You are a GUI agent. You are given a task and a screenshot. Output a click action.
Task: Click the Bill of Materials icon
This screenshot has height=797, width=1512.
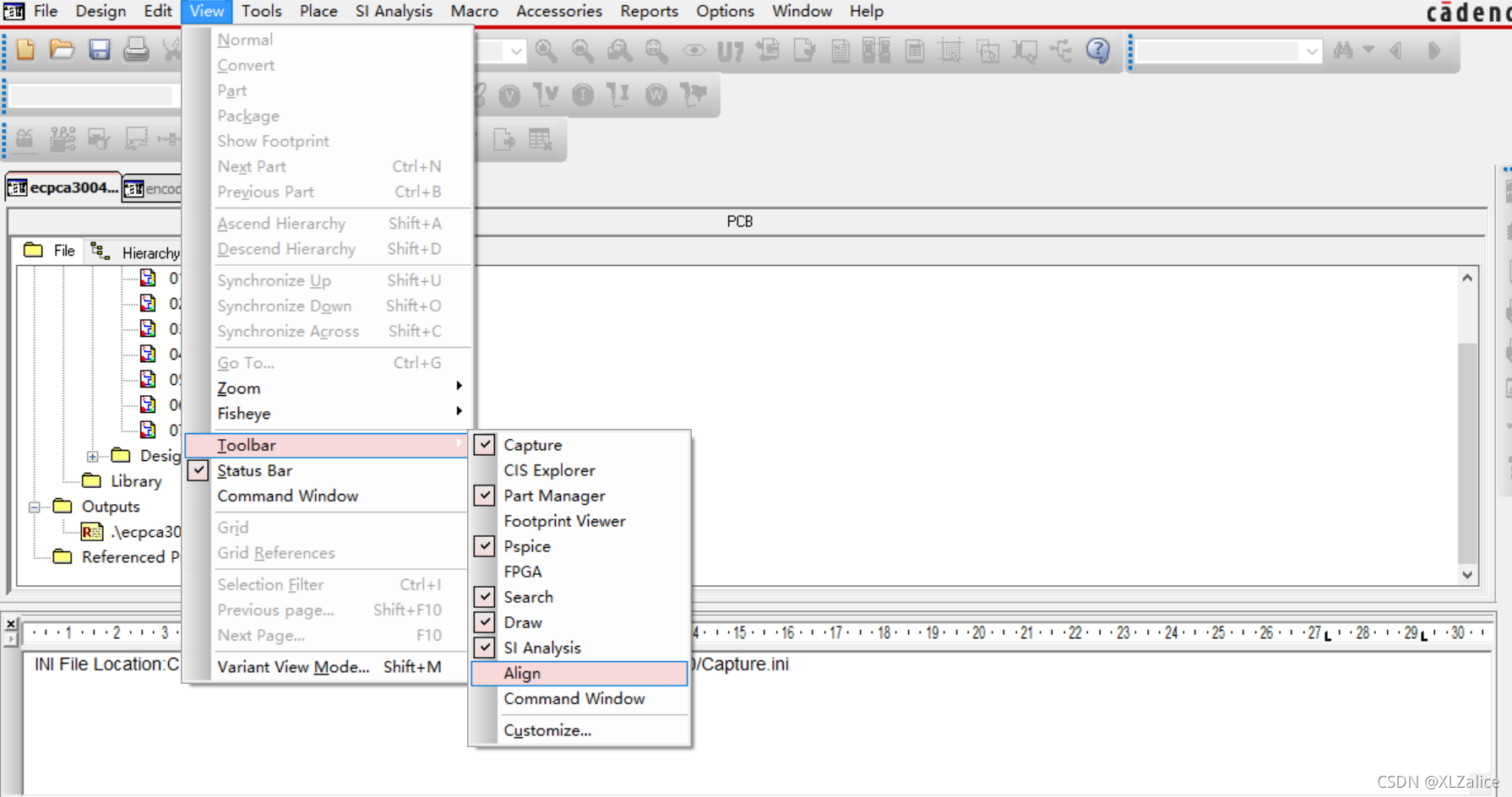tap(915, 52)
